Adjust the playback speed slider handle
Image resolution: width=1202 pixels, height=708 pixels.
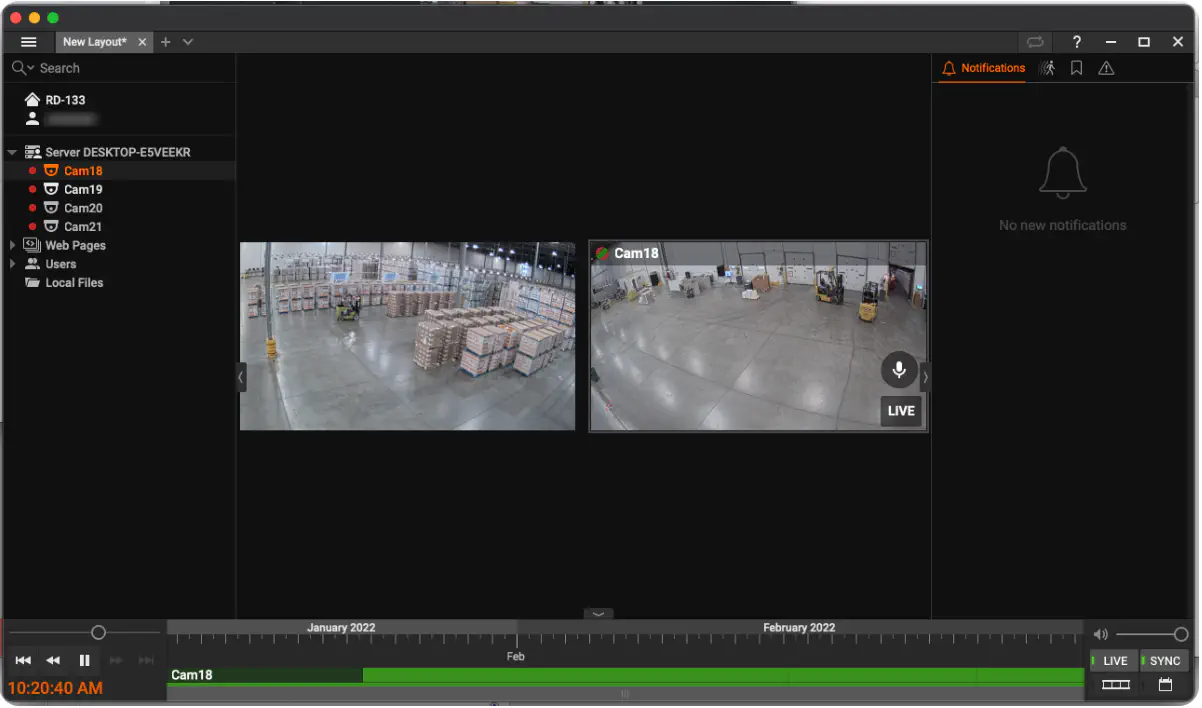pos(98,632)
